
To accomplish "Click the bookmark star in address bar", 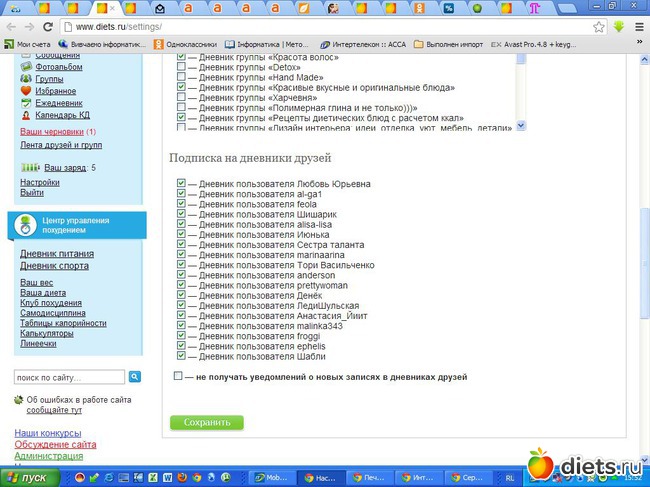I will (599, 26).
